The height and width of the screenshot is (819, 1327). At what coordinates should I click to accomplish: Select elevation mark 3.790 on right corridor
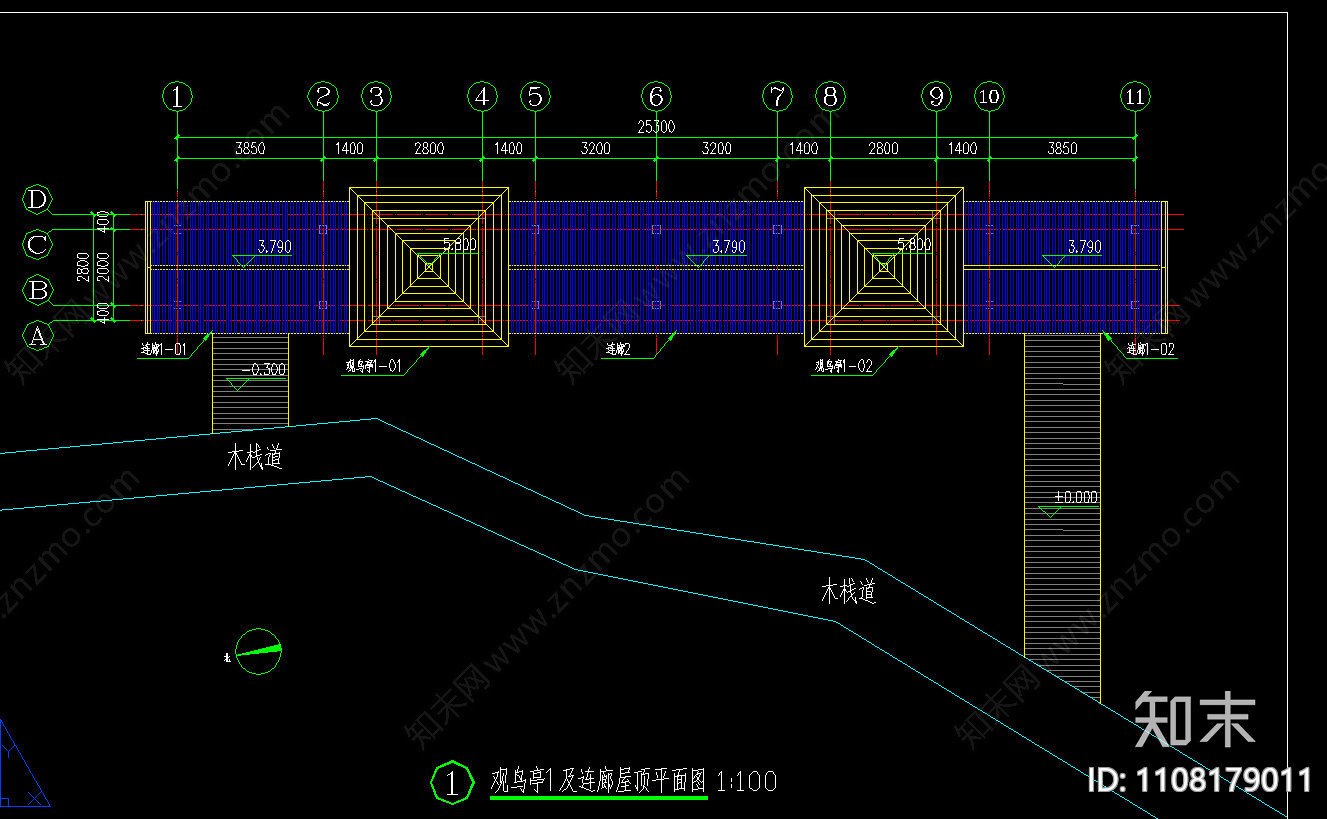tap(1084, 246)
